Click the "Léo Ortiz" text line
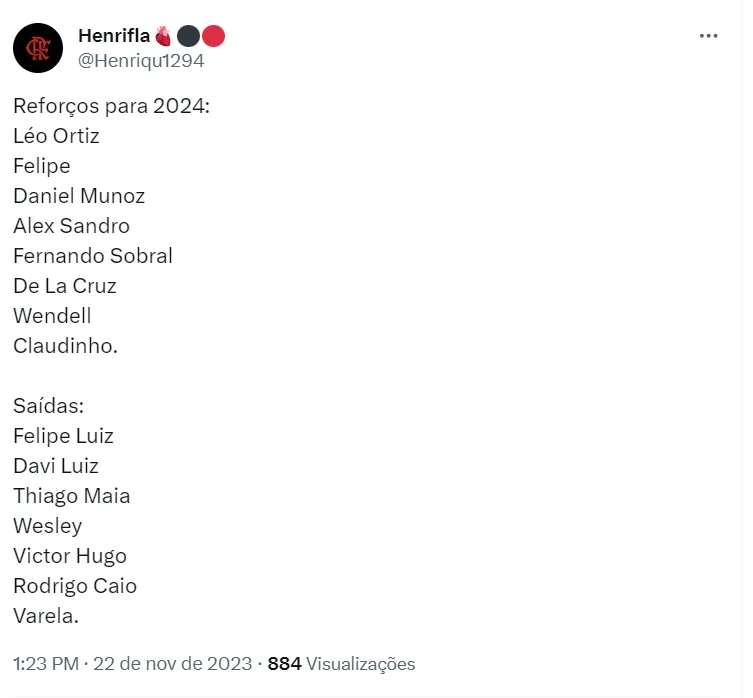This screenshot has height=698, width=753. click(x=56, y=136)
